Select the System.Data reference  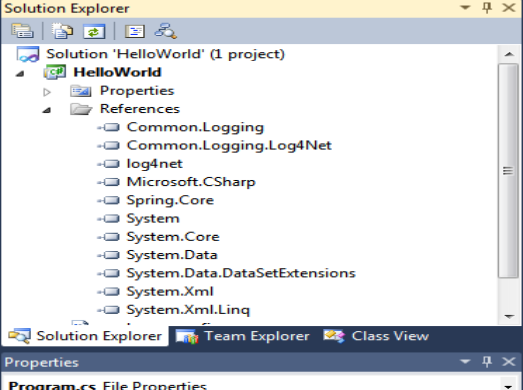[x=172, y=255]
